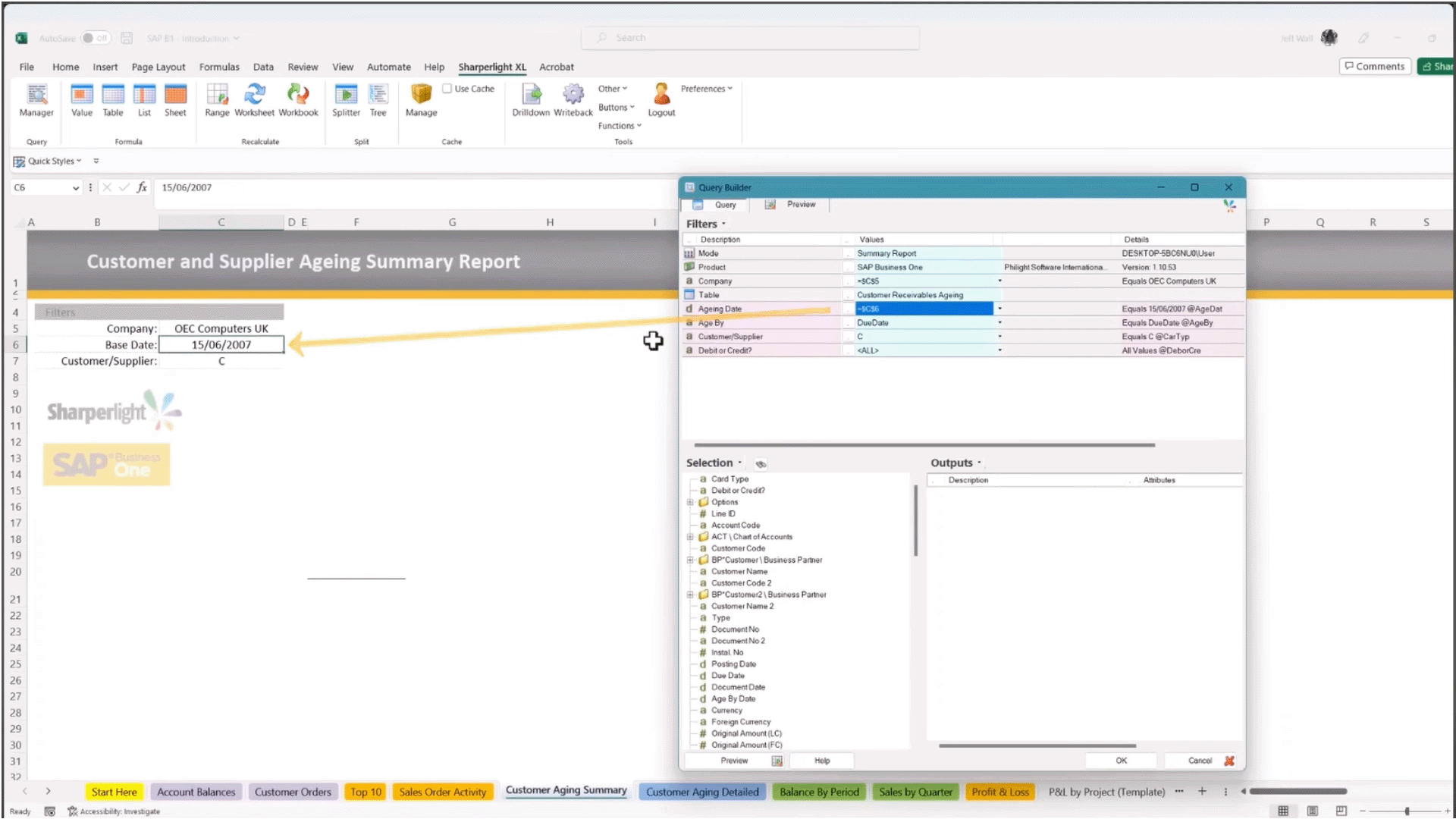The height and width of the screenshot is (819, 1456).
Task: Click the formula bar insert function icon
Action: [142, 187]
